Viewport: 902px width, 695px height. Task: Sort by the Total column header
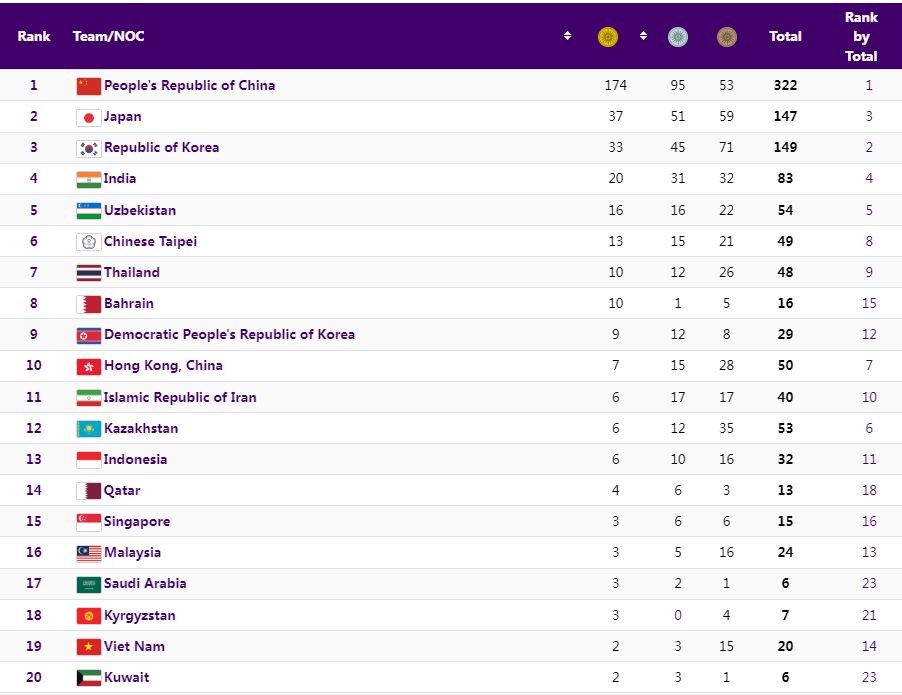[785, 36]
